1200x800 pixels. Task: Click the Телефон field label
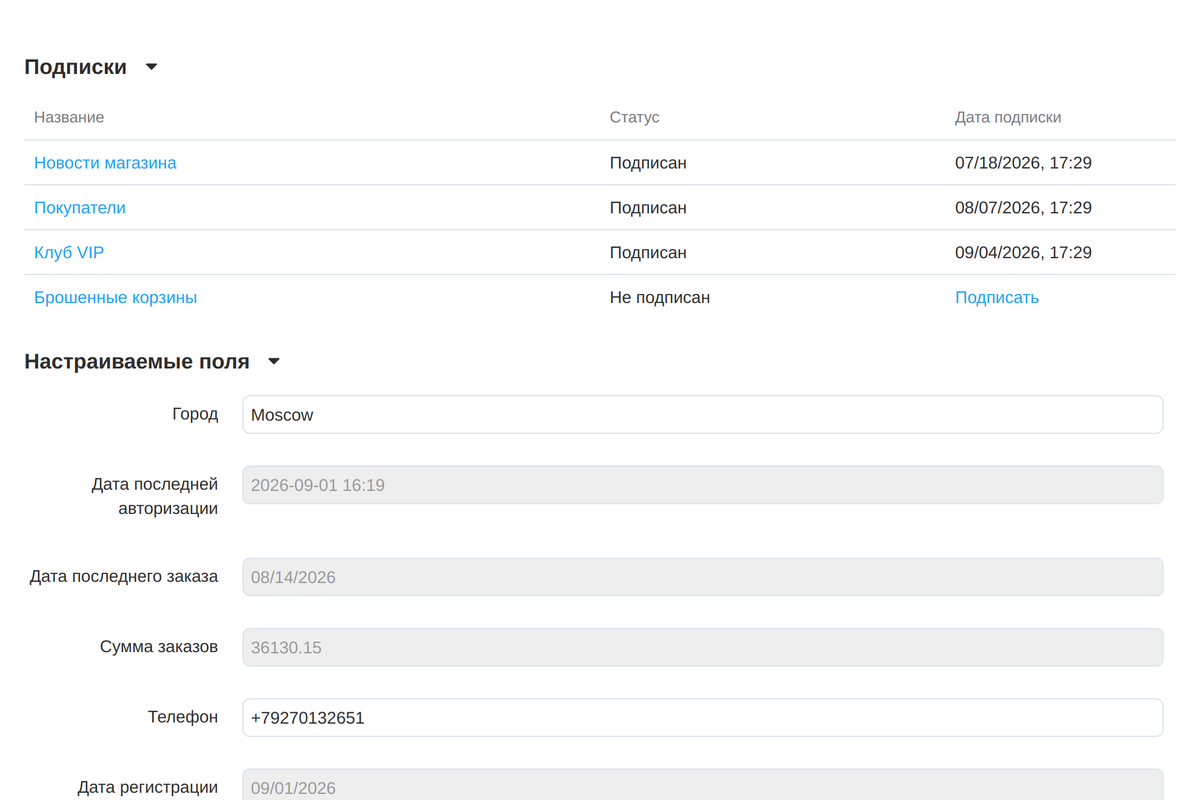[x=183, y=717]
